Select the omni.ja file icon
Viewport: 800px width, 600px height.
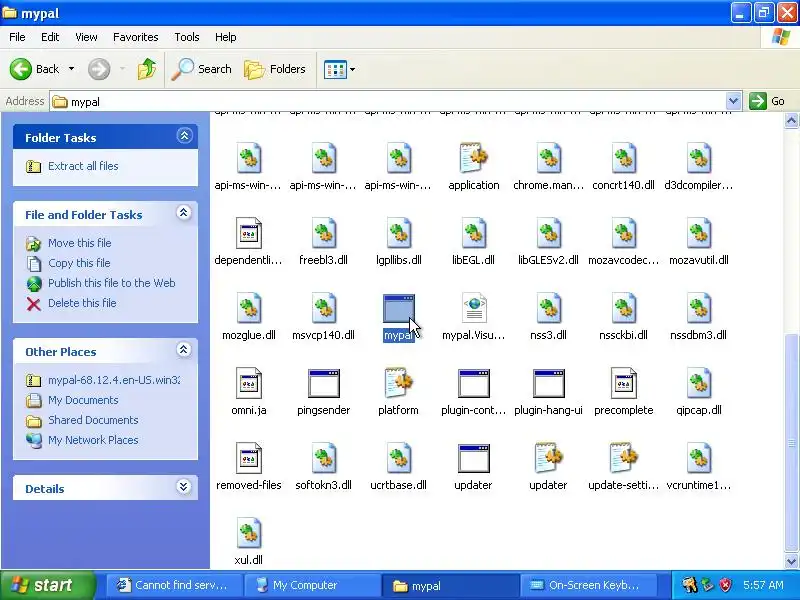pyautogui.click(x=248, y=383)
